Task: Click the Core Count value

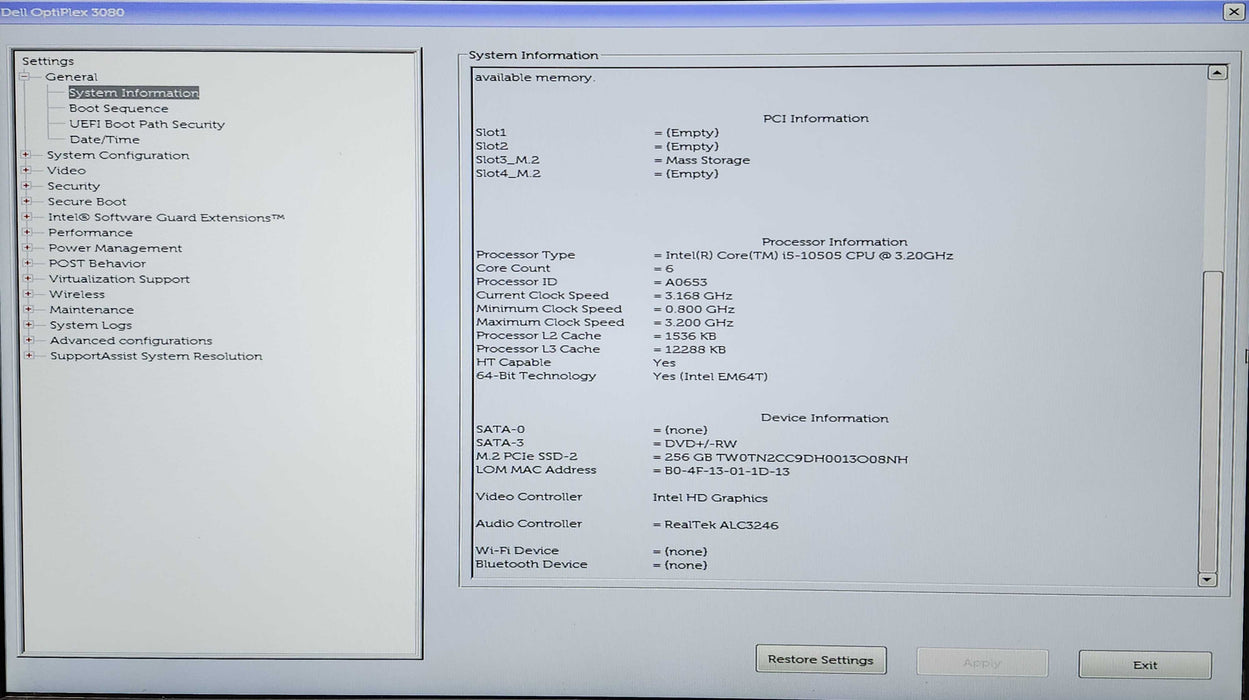Action: click(x=668, y=269)
